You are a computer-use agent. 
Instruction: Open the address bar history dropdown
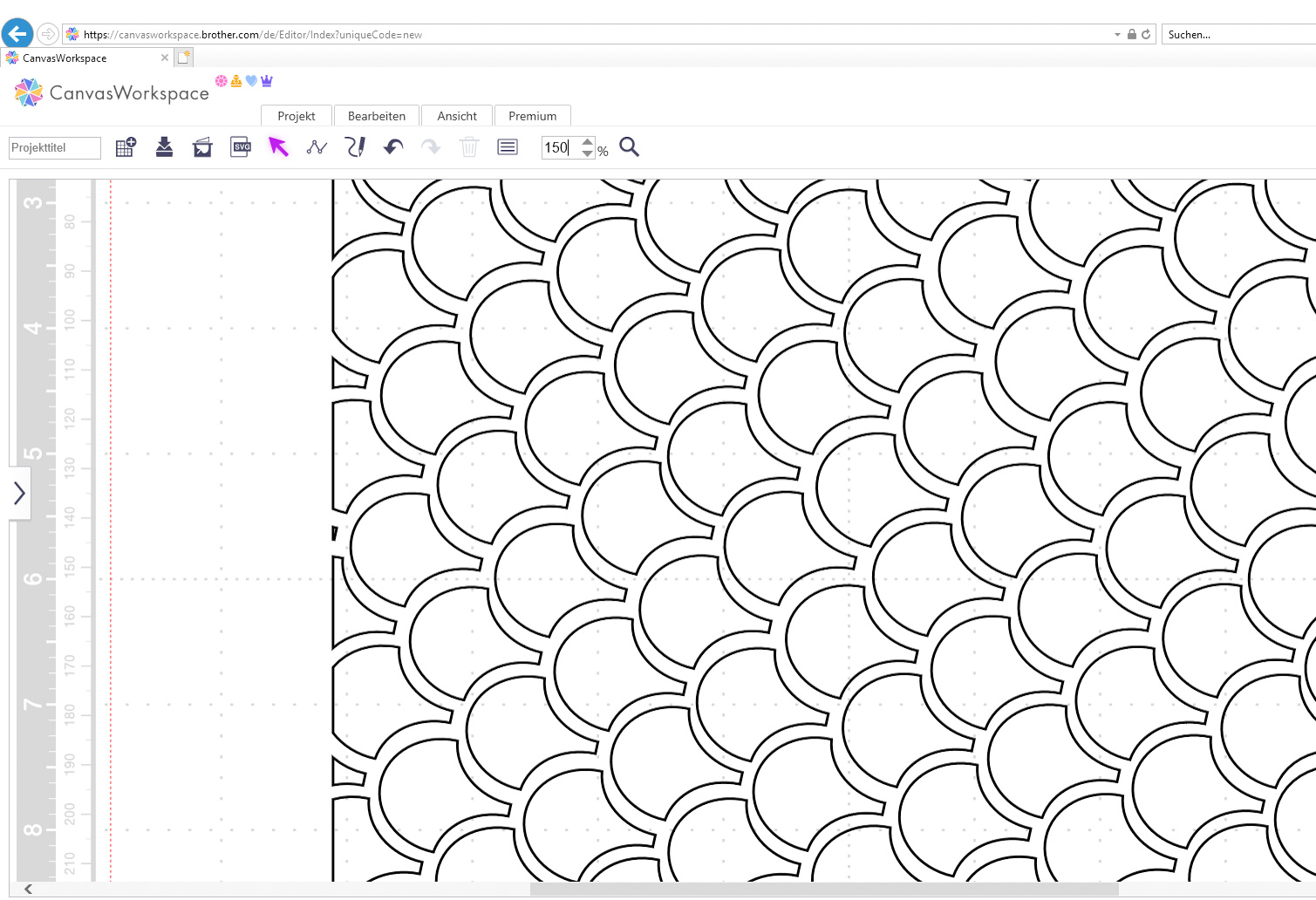click(x=1117, y=35)
